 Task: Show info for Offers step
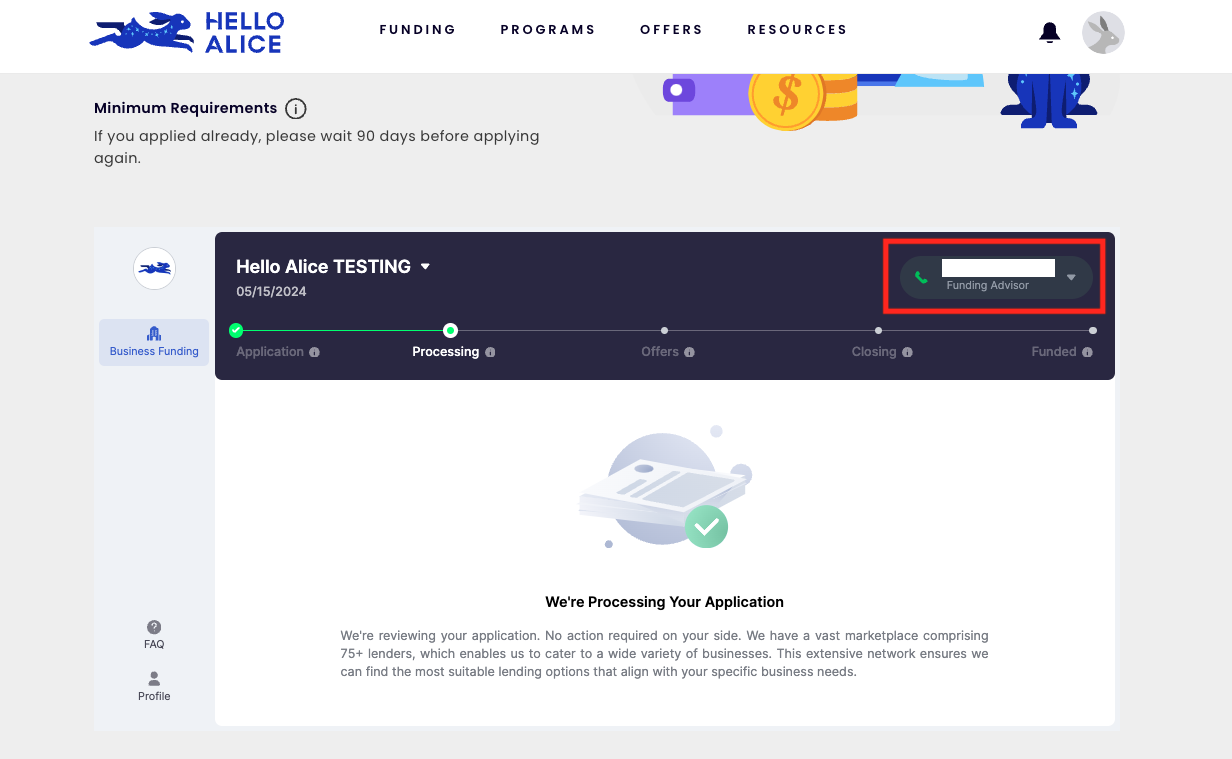tap(689, 352)
